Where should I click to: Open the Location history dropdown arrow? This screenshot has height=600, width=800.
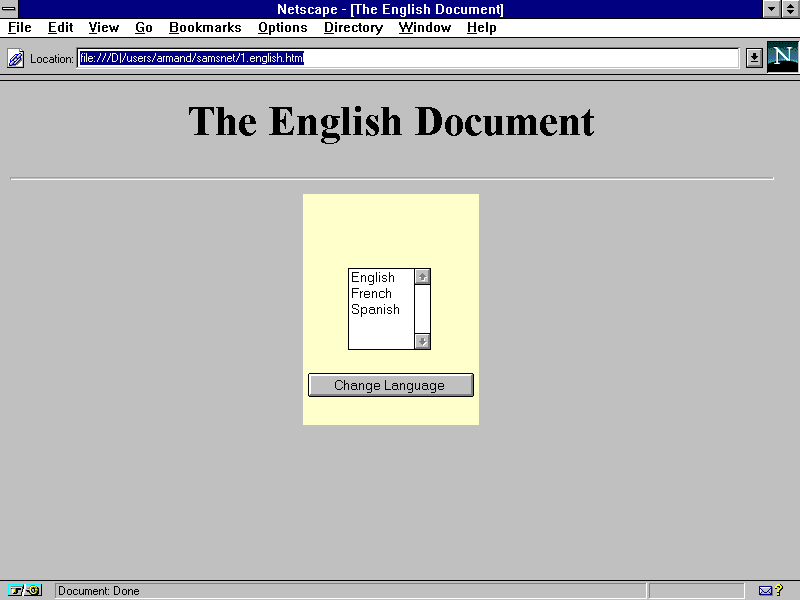coord(754,58)
